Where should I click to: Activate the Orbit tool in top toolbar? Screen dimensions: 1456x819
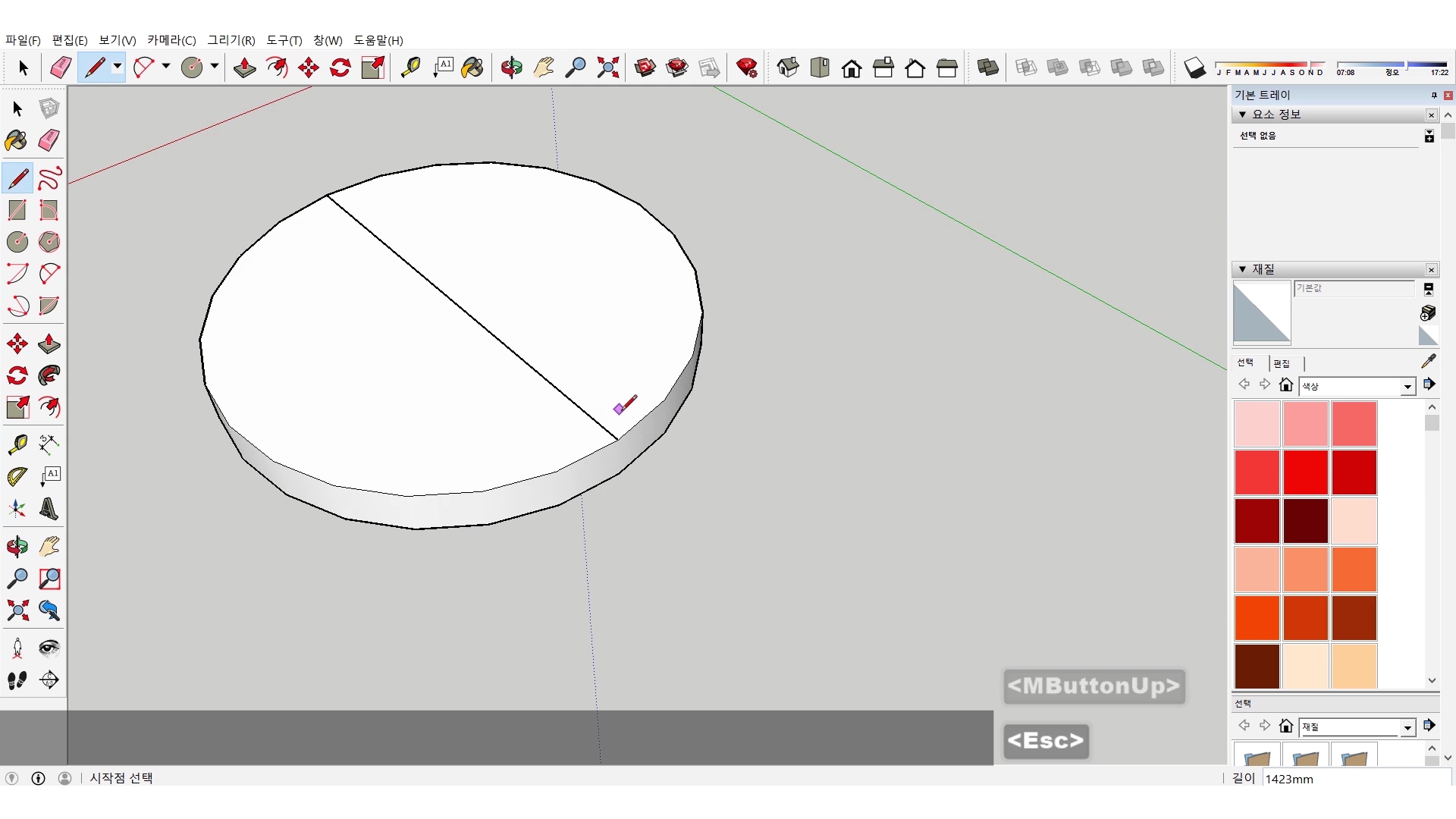pyautogui.click(x=511, y=68)
